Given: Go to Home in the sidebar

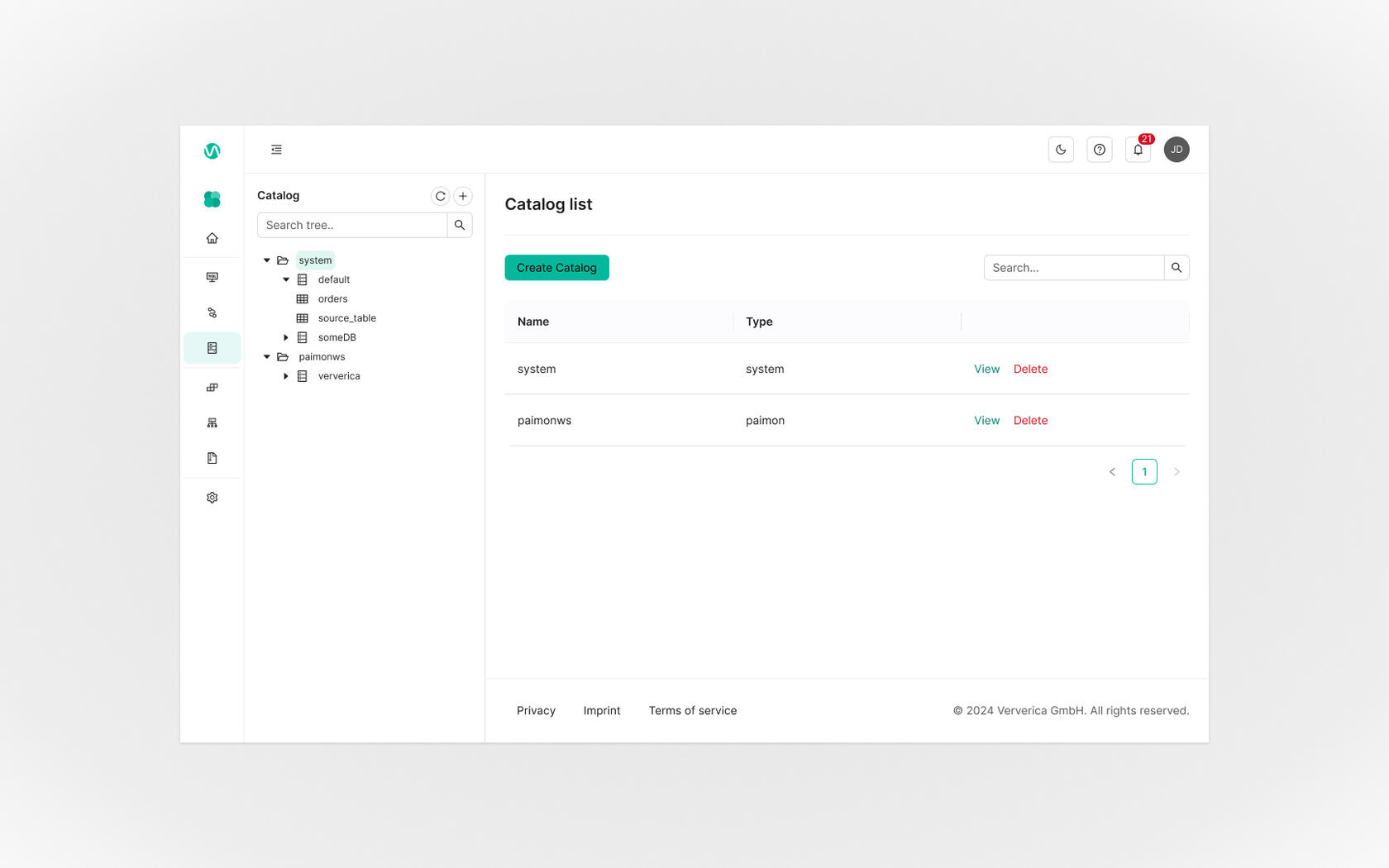Looking at the screenshot, I should 212,238.
